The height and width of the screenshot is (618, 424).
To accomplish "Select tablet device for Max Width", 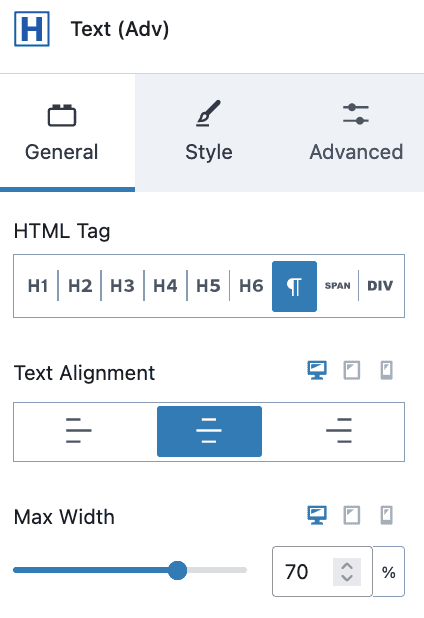I will coord(352,515).
